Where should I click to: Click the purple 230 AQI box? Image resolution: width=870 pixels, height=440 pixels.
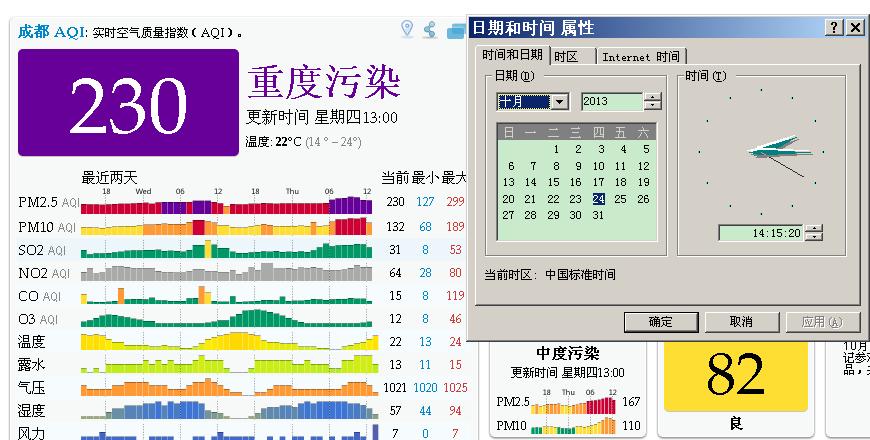[x=128, y=103]
